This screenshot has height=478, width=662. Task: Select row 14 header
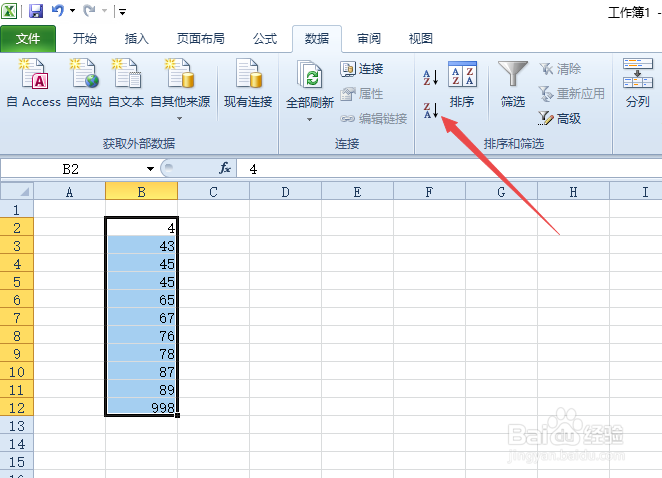17,443
